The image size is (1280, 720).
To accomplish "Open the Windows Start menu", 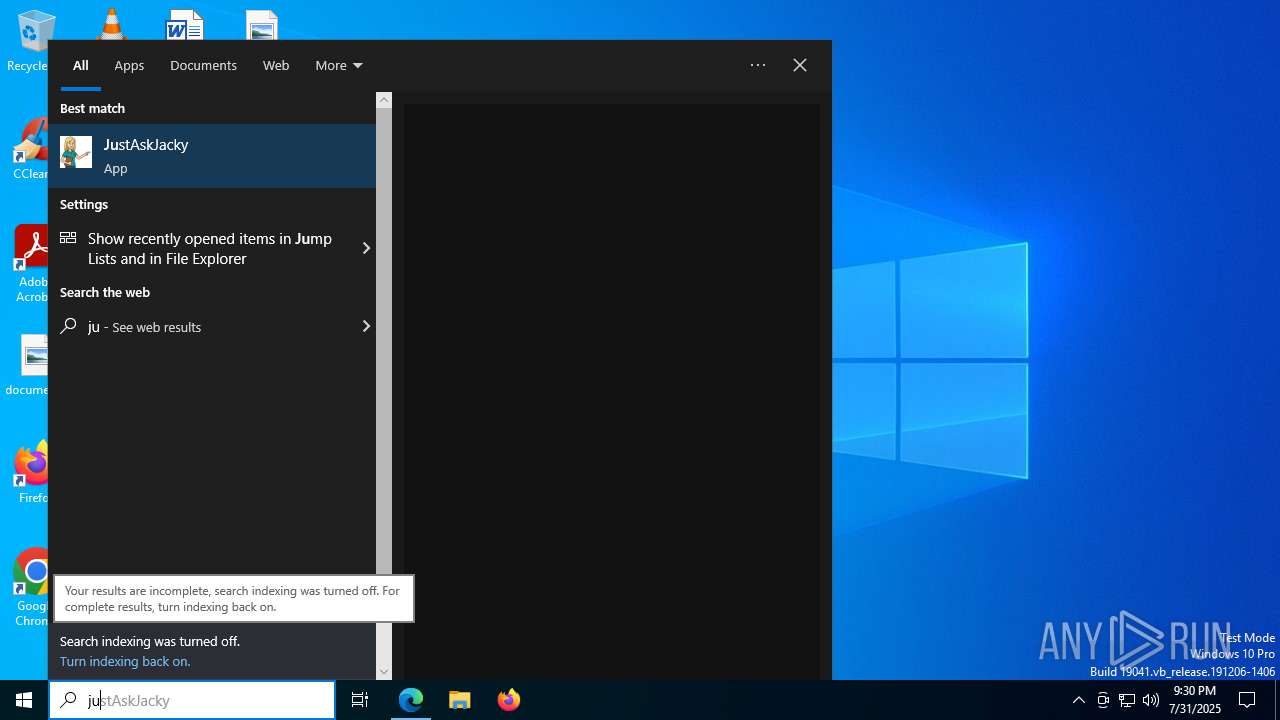I will tap(24, 700).
